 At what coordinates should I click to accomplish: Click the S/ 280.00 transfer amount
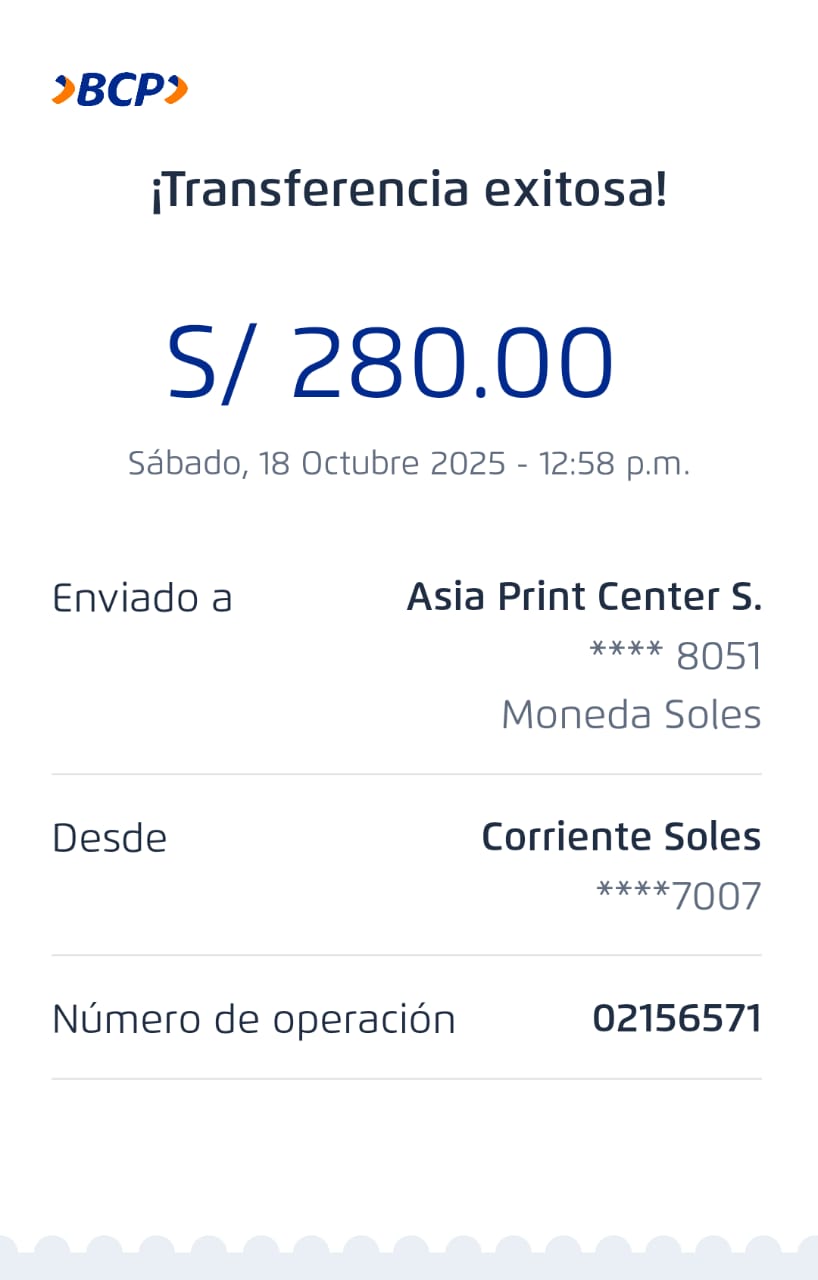[390, 364]
